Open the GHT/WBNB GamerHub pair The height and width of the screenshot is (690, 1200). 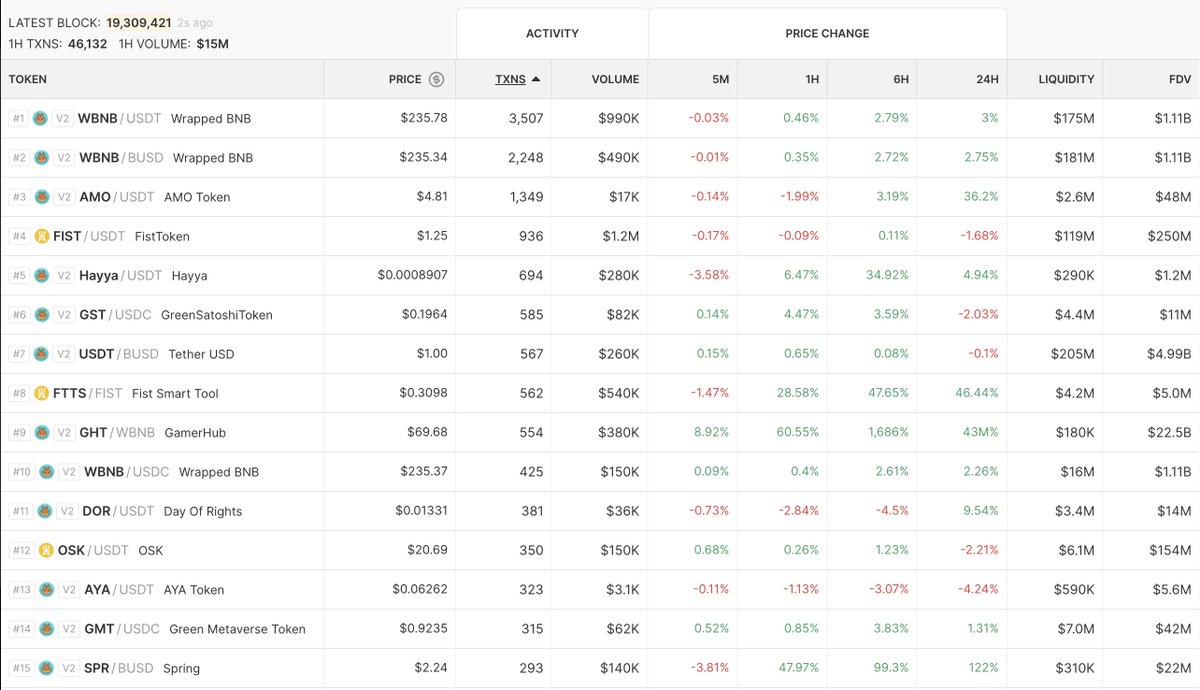600,432
